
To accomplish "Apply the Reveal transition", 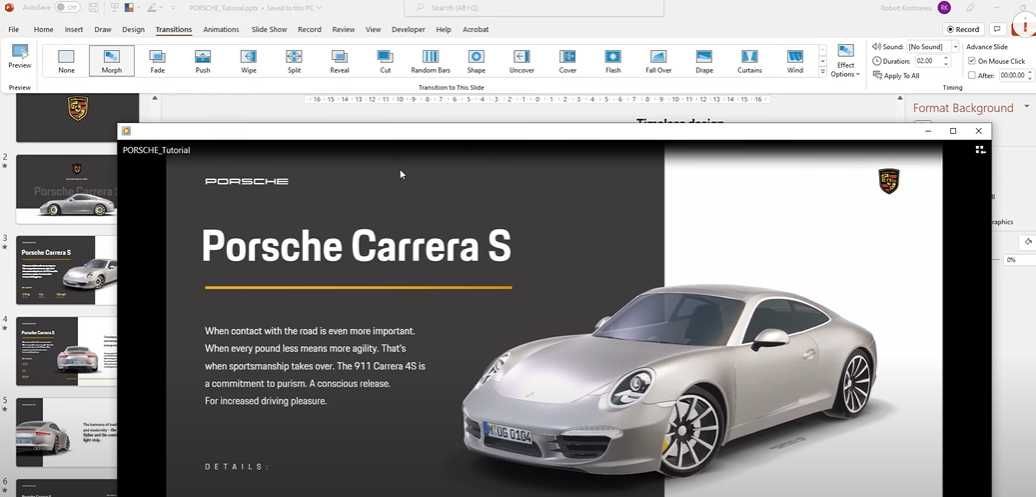I will pyautogui.click(x=340, y=61).
